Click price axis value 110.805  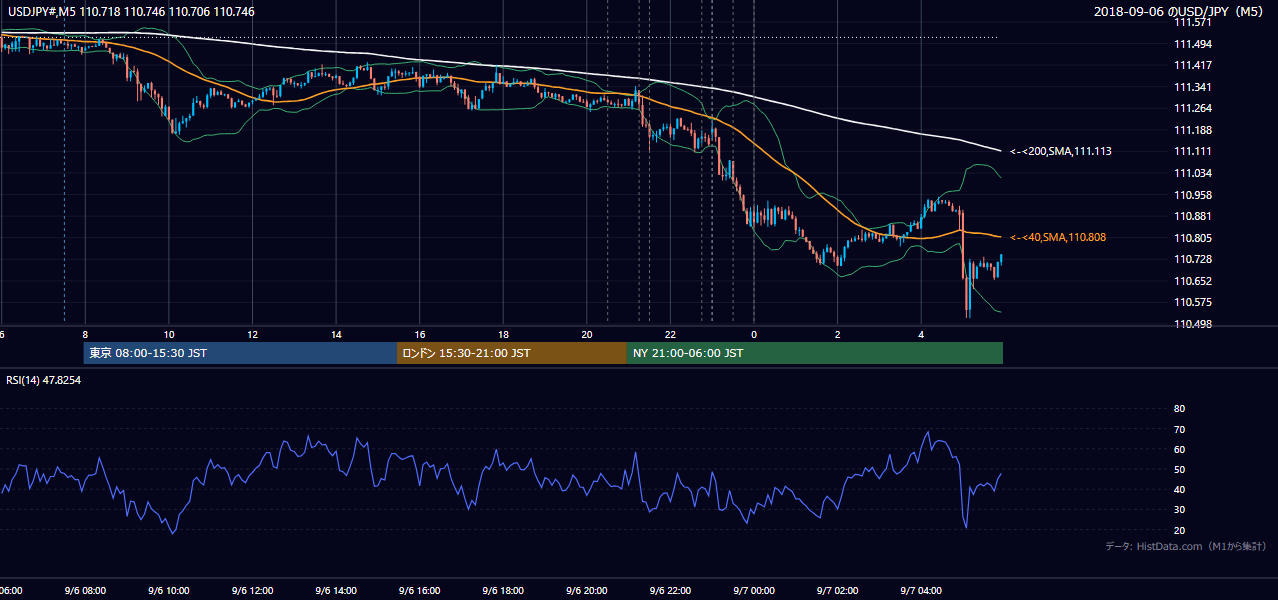pos(1191,238)
